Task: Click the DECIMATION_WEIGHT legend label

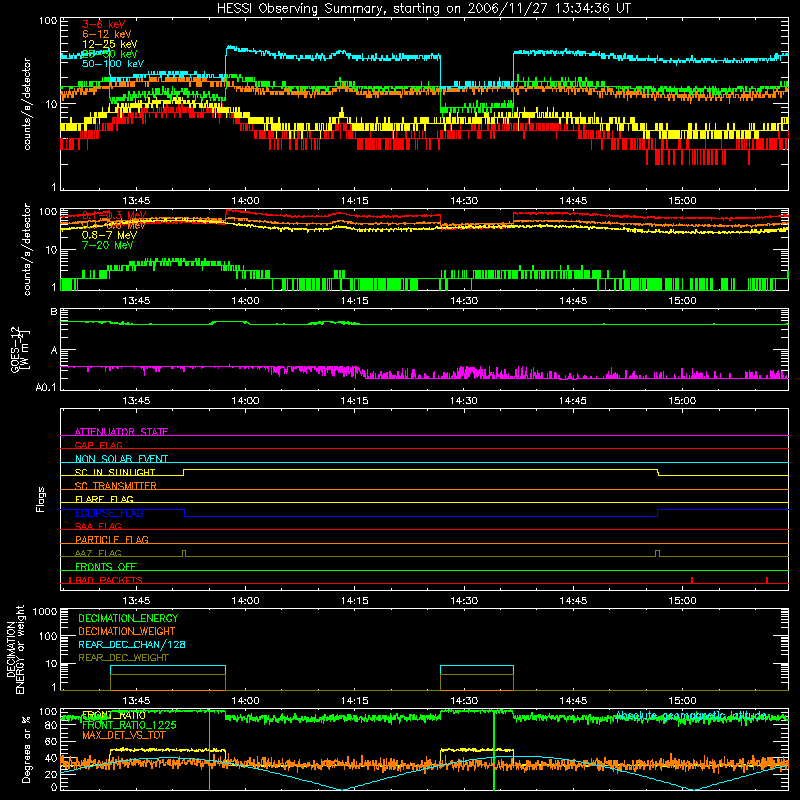Action: [x=127, y=631]
